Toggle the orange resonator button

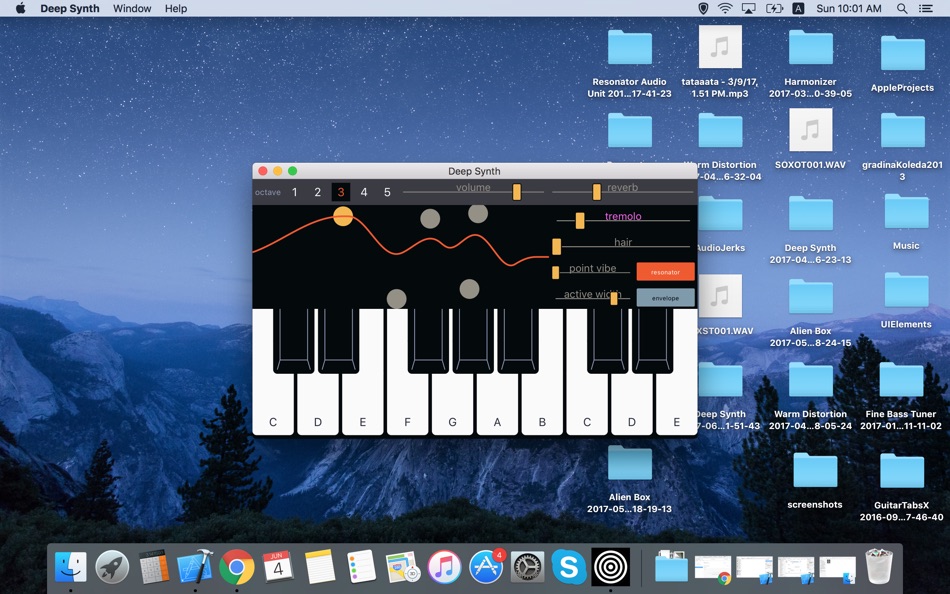tap(665, 272)
